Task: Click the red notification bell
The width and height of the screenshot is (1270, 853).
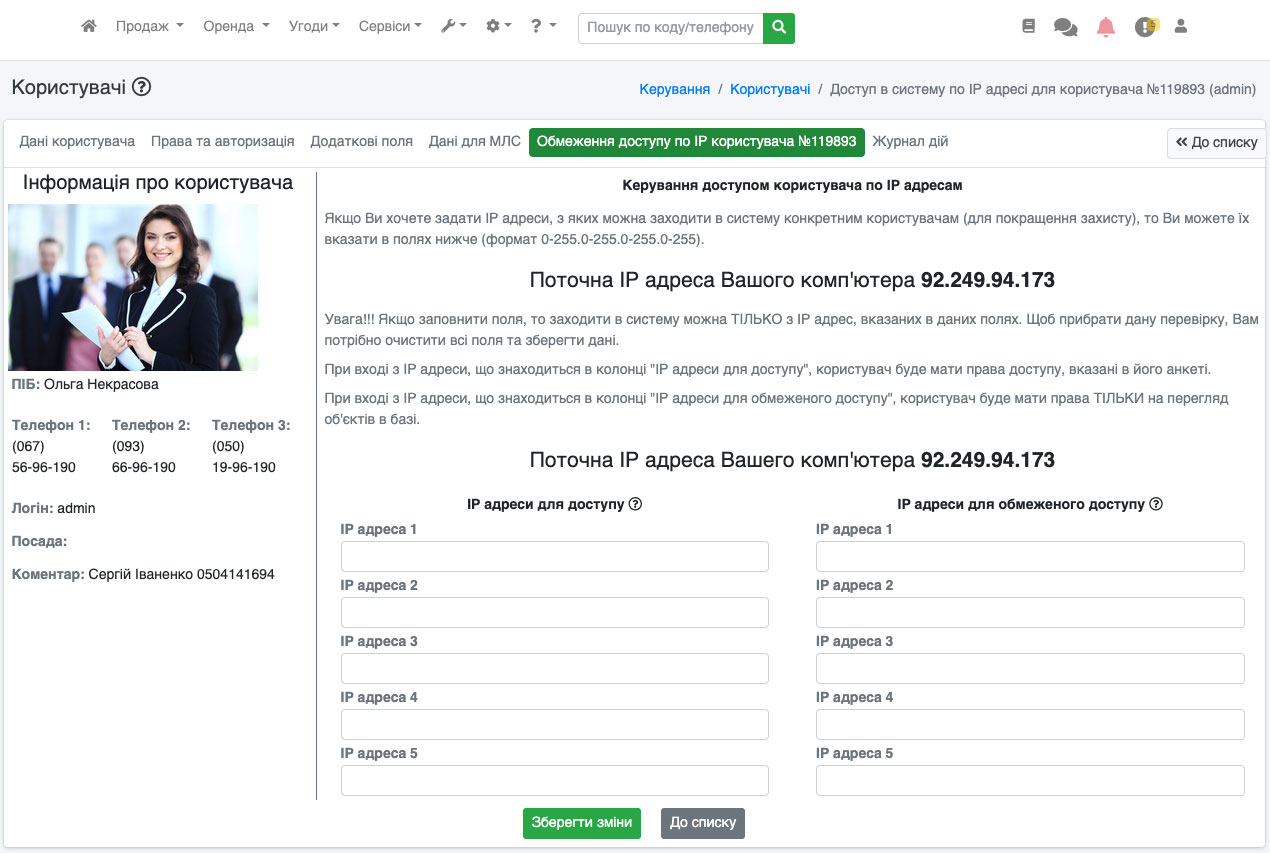Action: (1105, 27)
